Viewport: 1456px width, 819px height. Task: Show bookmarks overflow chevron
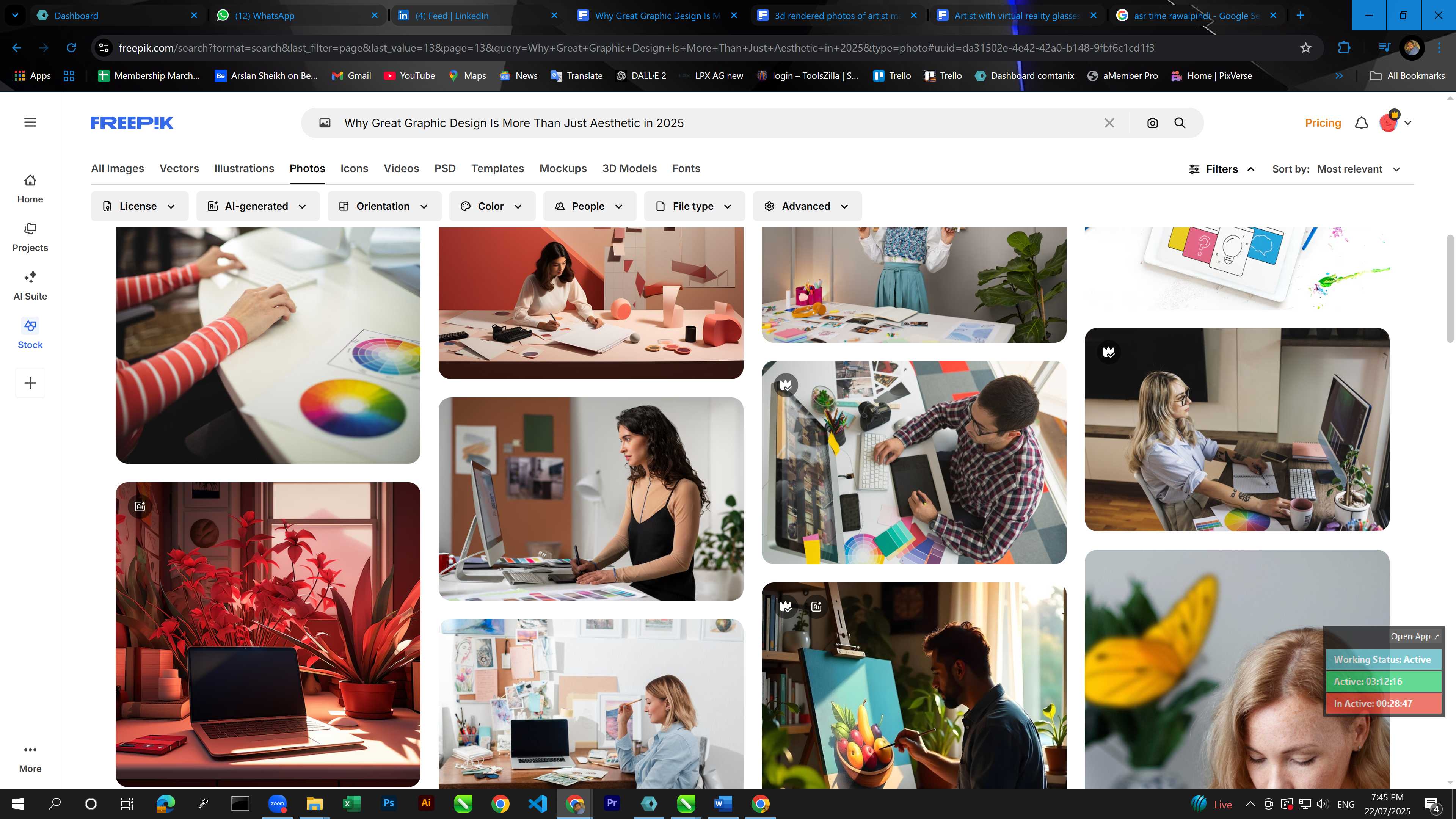coord(1339,76)
